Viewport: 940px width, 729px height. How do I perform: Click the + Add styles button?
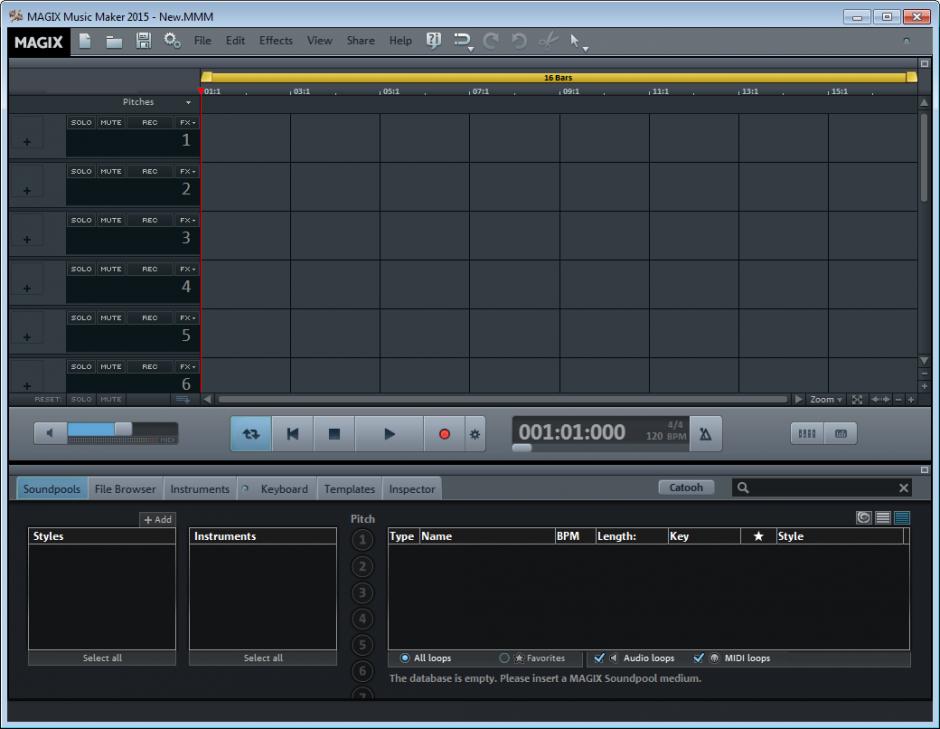(158, 520)
